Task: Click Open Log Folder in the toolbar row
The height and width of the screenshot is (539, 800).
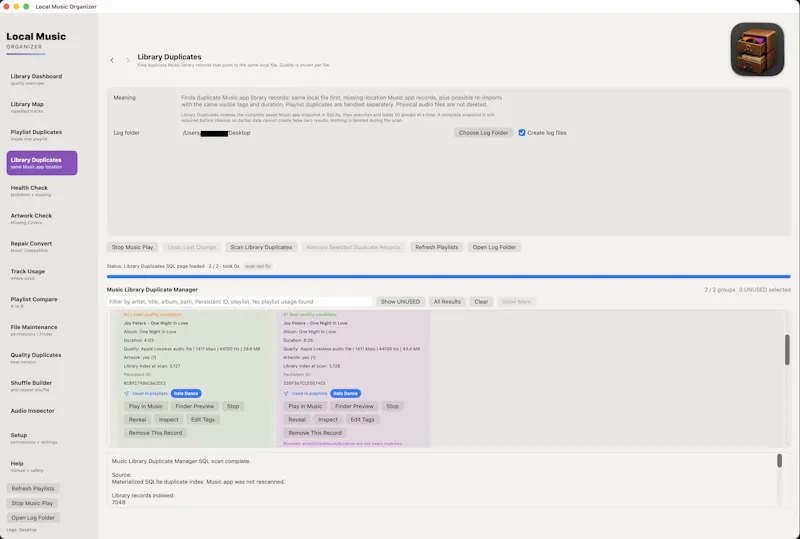Action: (x=494, y=247)
